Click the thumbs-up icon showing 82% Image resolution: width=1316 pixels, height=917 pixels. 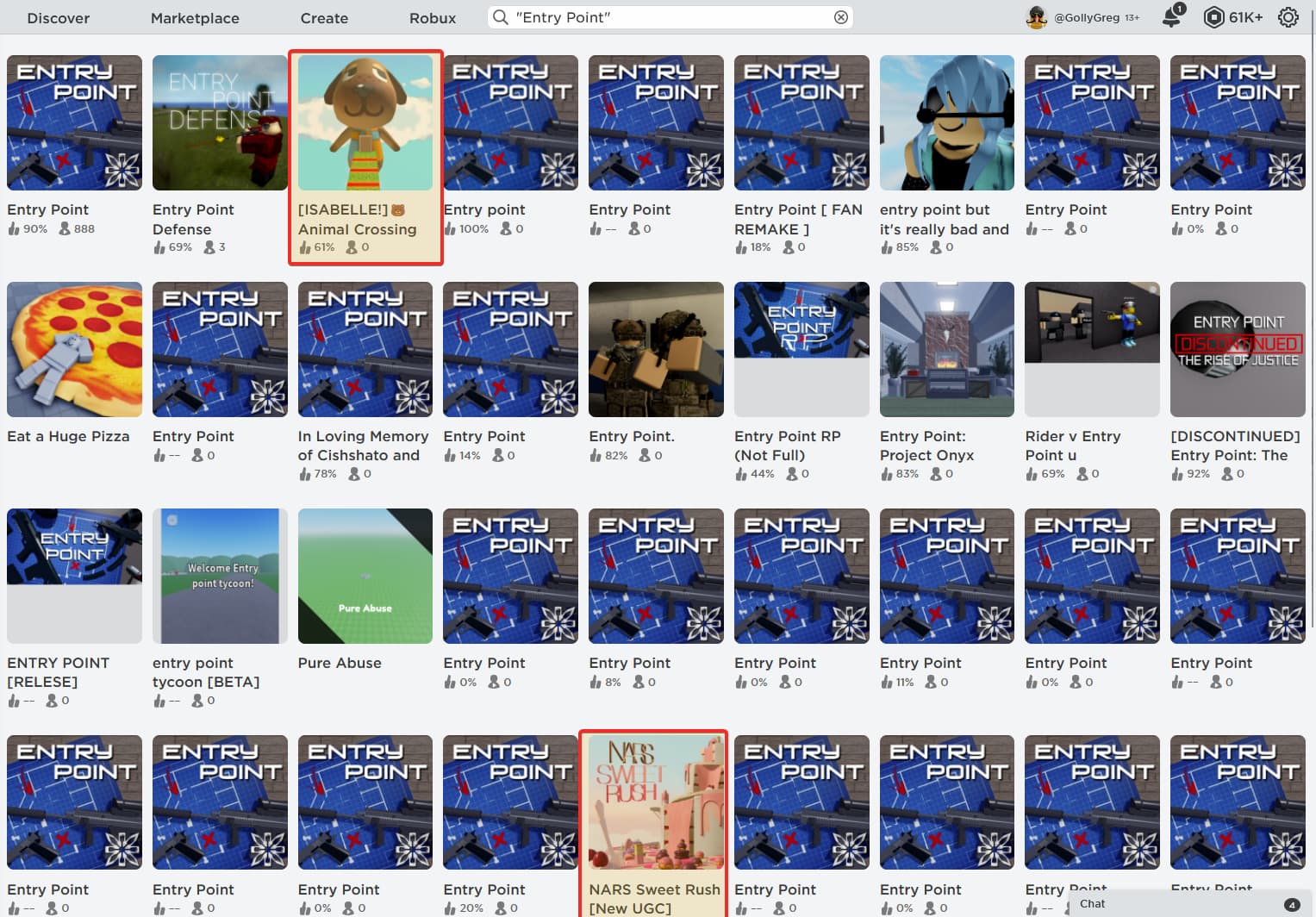(596, 455)
